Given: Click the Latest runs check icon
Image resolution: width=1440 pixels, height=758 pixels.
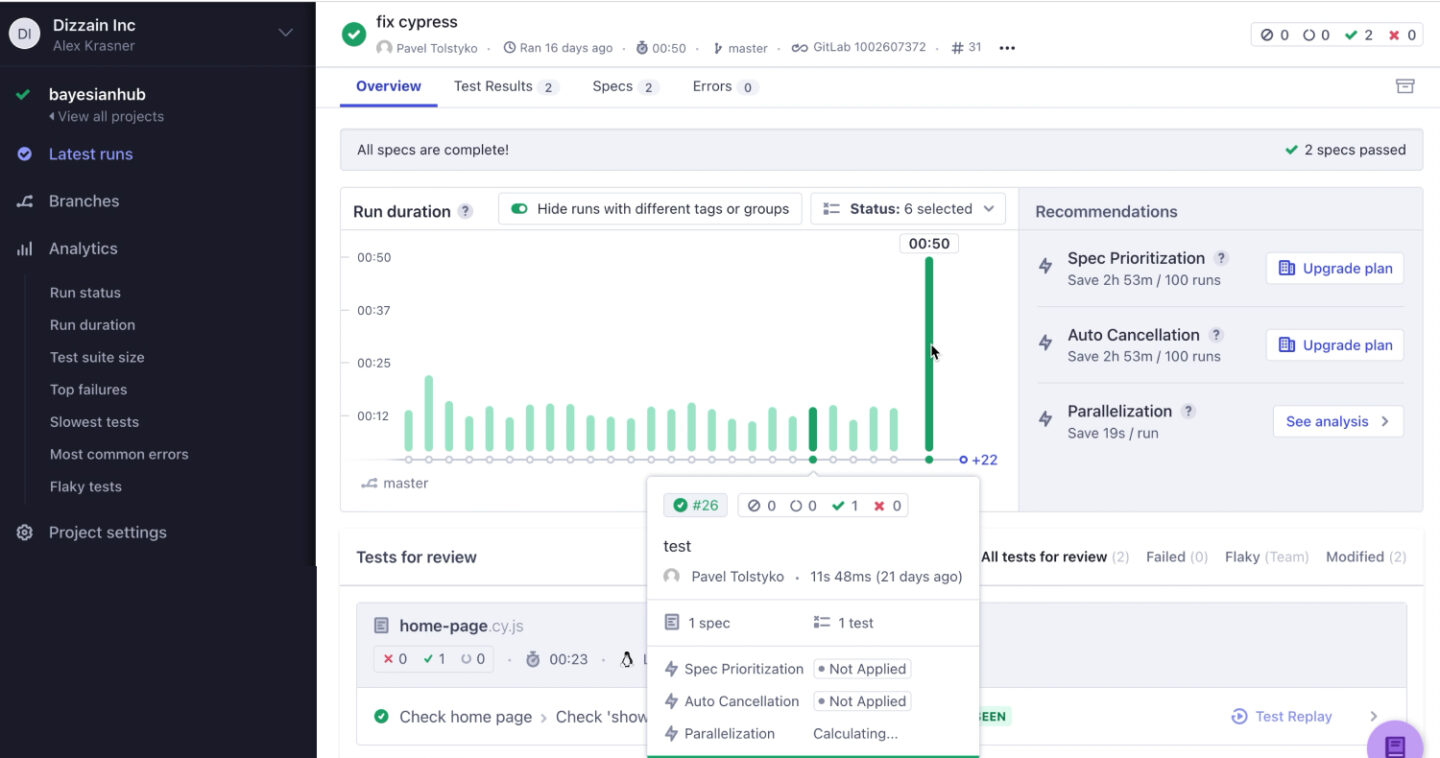Looking at the screenshot, I should coord(25,154).
